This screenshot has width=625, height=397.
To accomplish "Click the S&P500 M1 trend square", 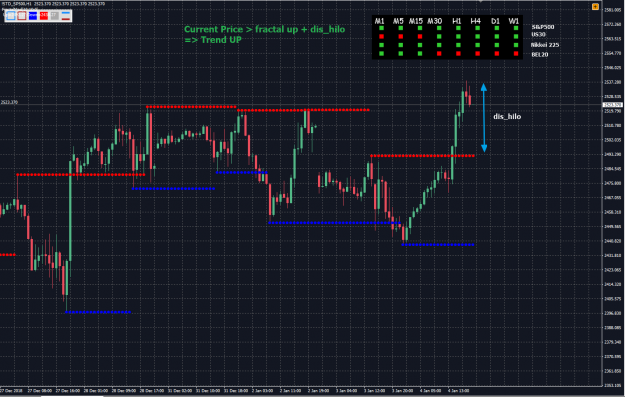I will (x=381, y=28).
